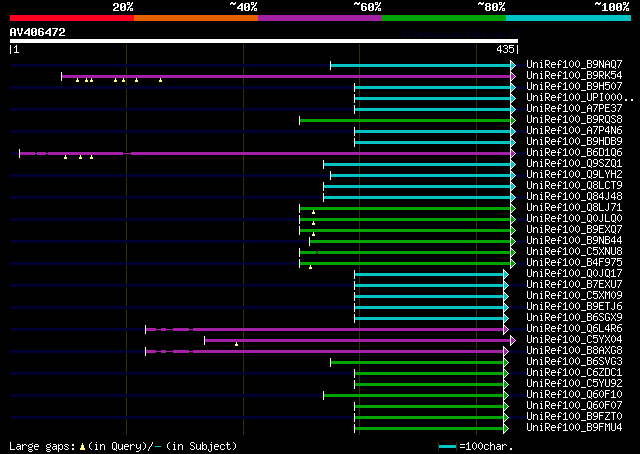This screenshot has width=640, height=454.
Task: Select the UniRef100_Q0JQ17 label
Action: pyautogui.click(x=574, y=274)
